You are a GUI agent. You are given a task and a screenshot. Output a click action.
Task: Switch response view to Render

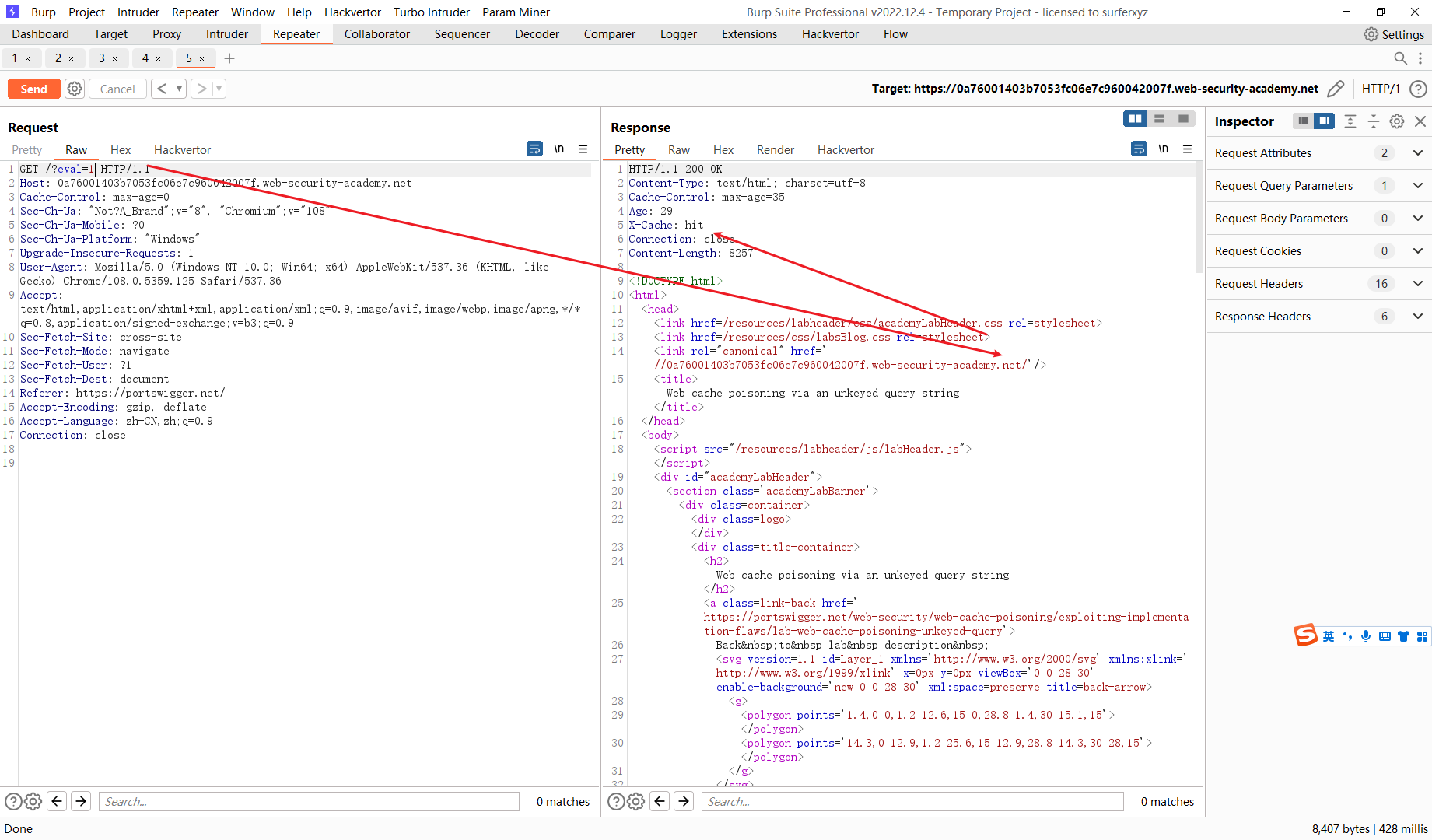click(776, 149)
